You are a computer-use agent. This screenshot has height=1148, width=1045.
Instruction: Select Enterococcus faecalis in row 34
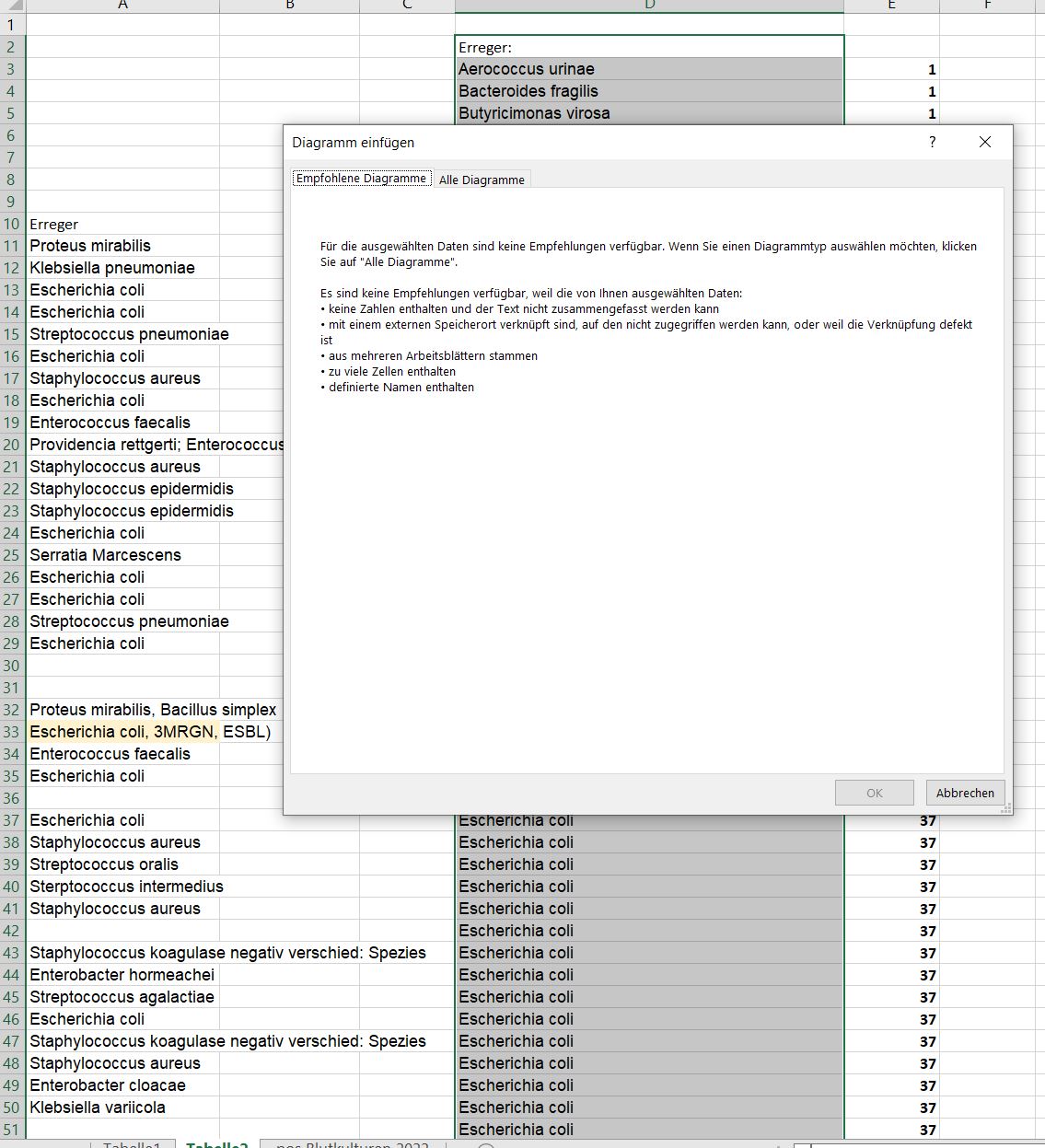coord(122,754)
